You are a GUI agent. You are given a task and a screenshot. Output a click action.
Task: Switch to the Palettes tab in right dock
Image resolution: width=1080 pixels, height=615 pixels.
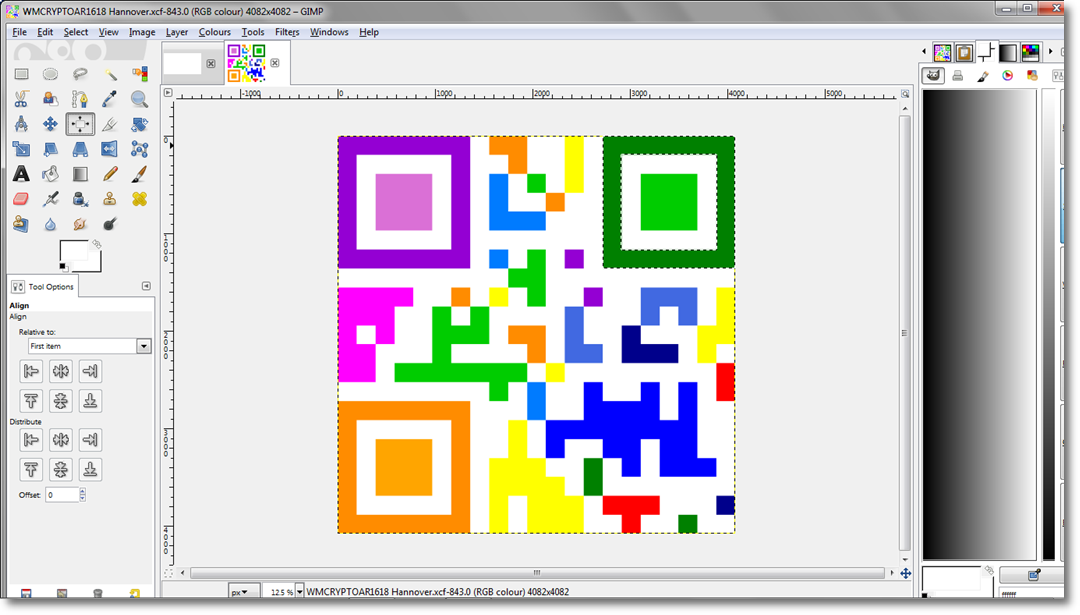(x=1030, y=52)
